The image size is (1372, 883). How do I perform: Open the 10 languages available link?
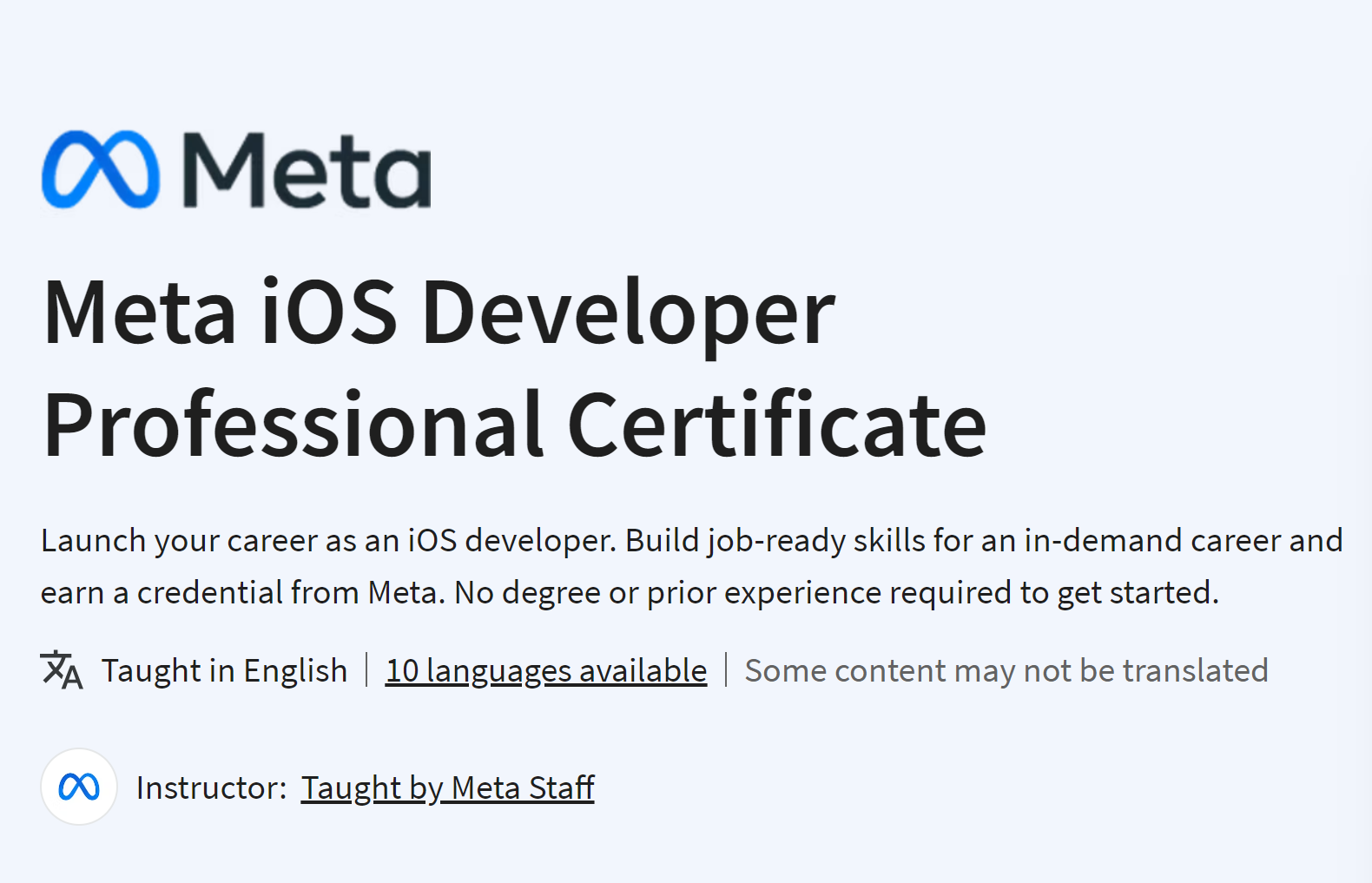coord(546,671)
